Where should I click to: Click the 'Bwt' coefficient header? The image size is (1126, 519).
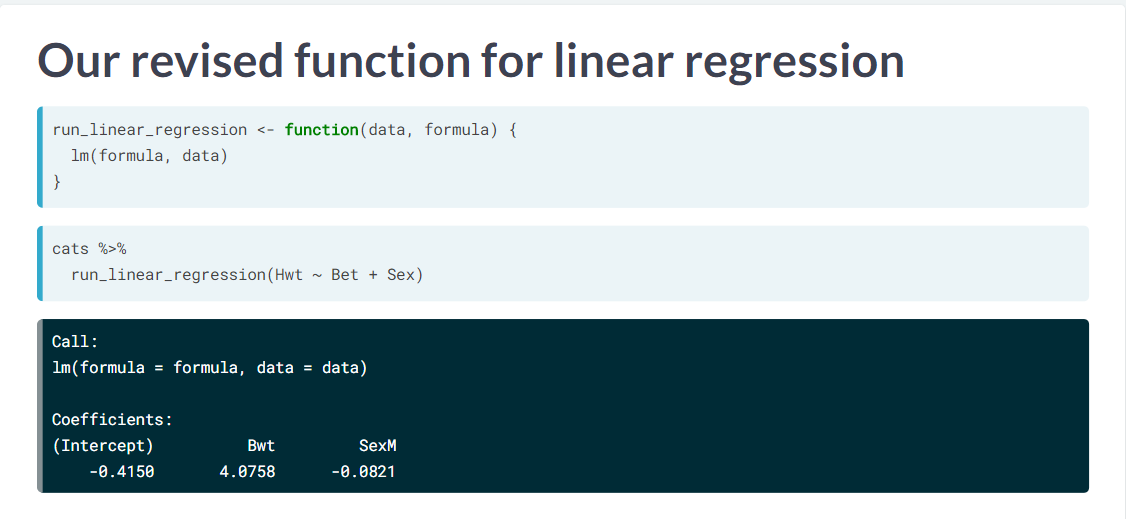[261, 446]
